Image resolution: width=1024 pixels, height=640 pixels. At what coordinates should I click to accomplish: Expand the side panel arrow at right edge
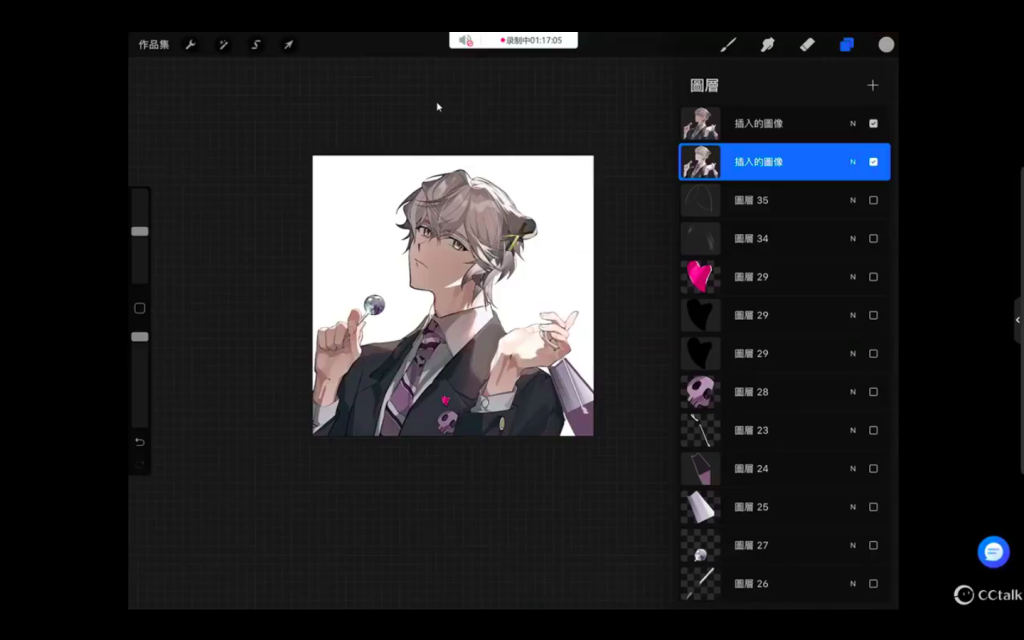1018,320
